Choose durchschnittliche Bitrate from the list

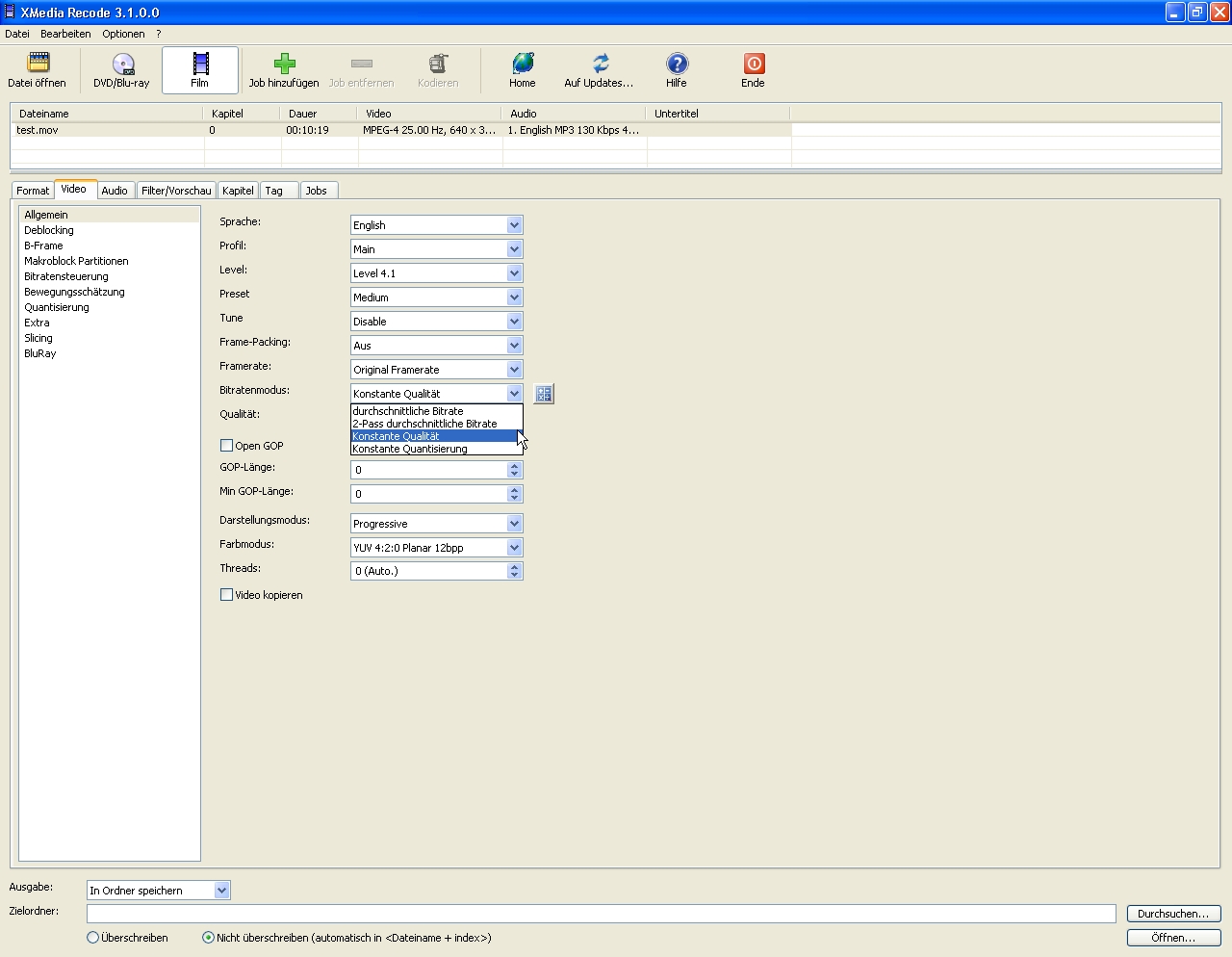click(436, 411)
